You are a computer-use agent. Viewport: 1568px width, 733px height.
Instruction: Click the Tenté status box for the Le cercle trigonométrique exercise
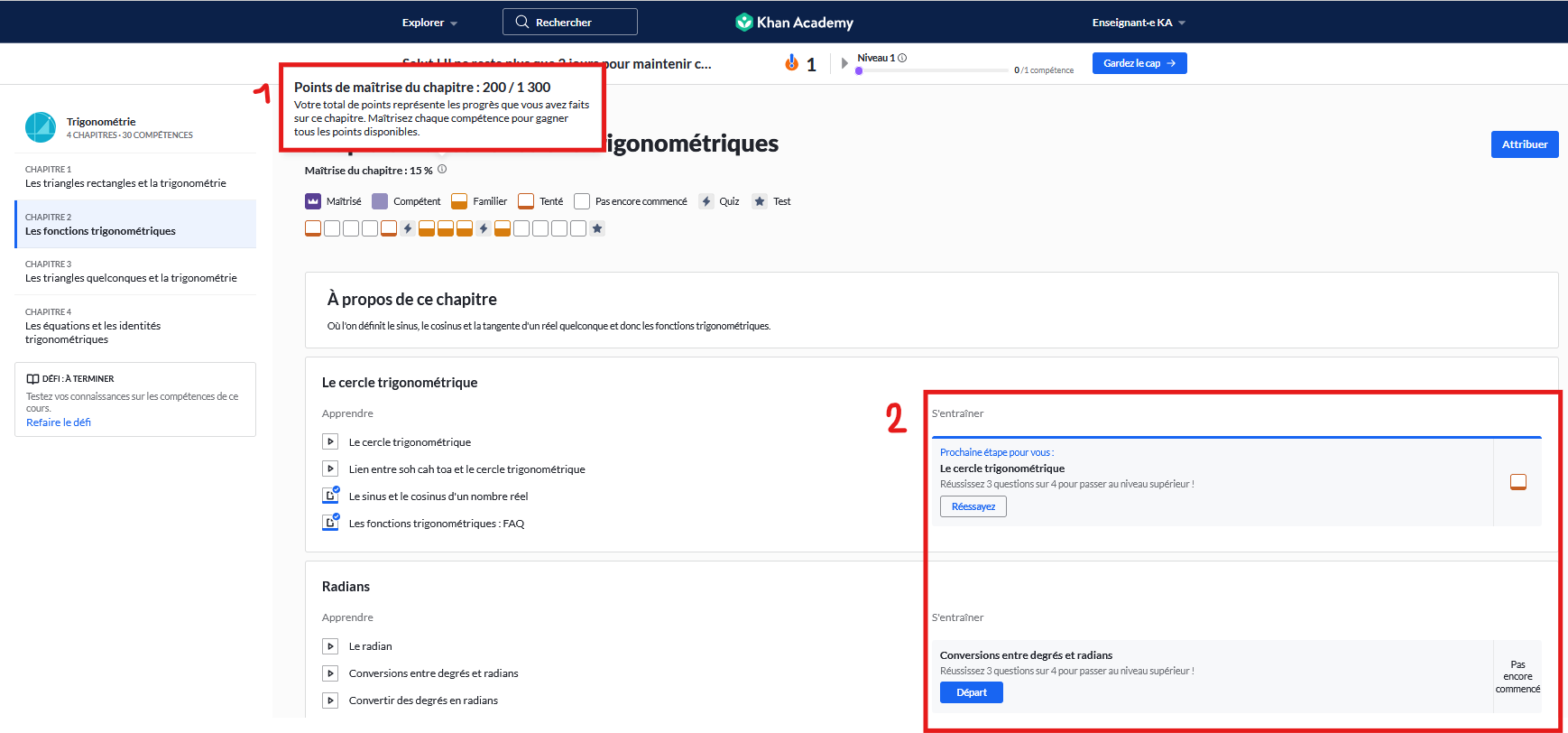coord(1518,482)
